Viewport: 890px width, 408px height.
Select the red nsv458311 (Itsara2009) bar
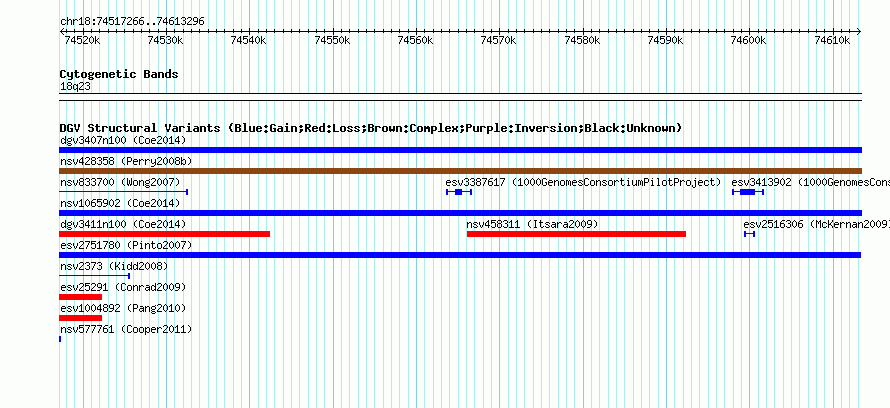[x=576, y=234]
